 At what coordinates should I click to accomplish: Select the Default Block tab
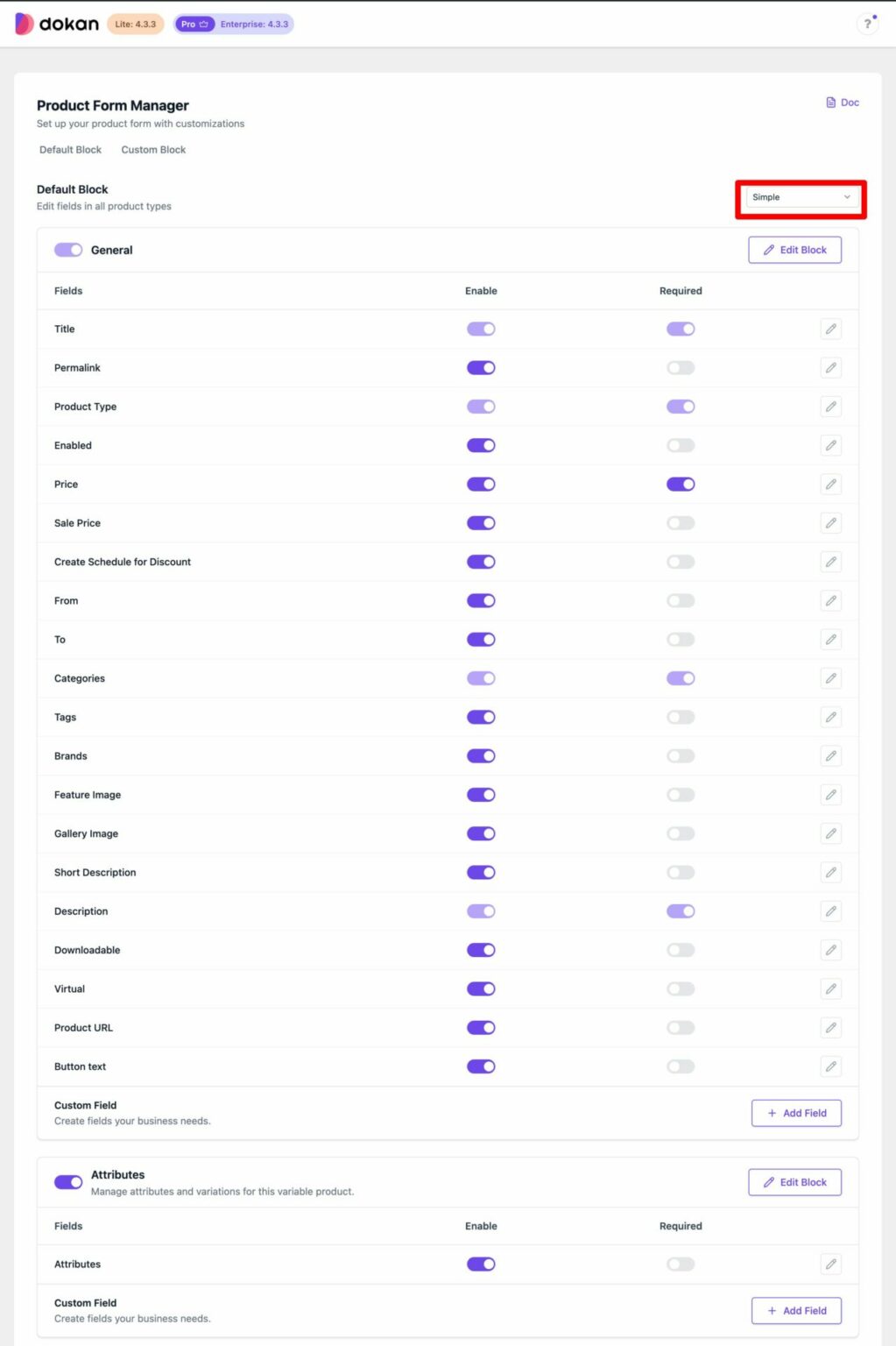click(70, 150)
